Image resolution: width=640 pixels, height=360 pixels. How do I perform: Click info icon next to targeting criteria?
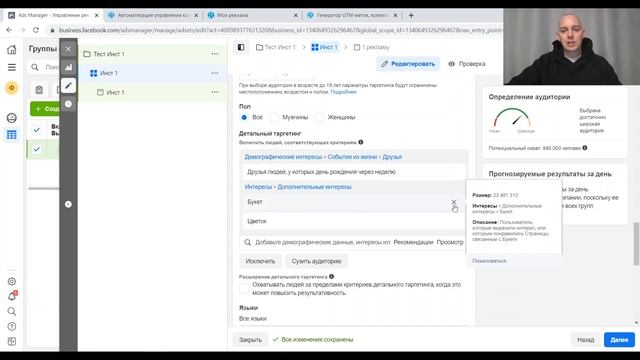361,142
